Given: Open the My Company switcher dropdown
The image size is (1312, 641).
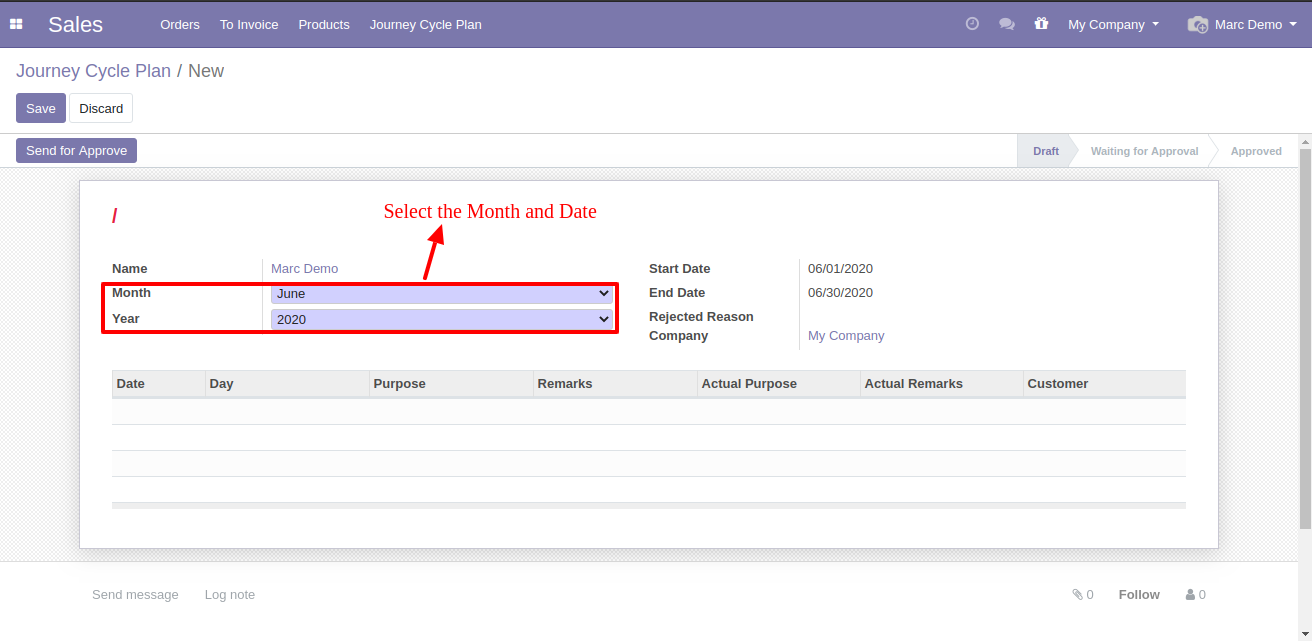Looking at the screenshot, I should pos(1113,24).
